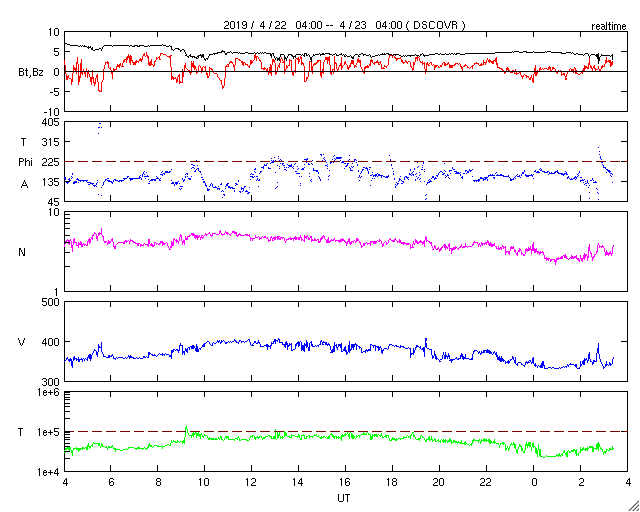The image size is (640, 512).
Task: Click the '8' hour label on UT axis
Action: click(x=158, y=483)
